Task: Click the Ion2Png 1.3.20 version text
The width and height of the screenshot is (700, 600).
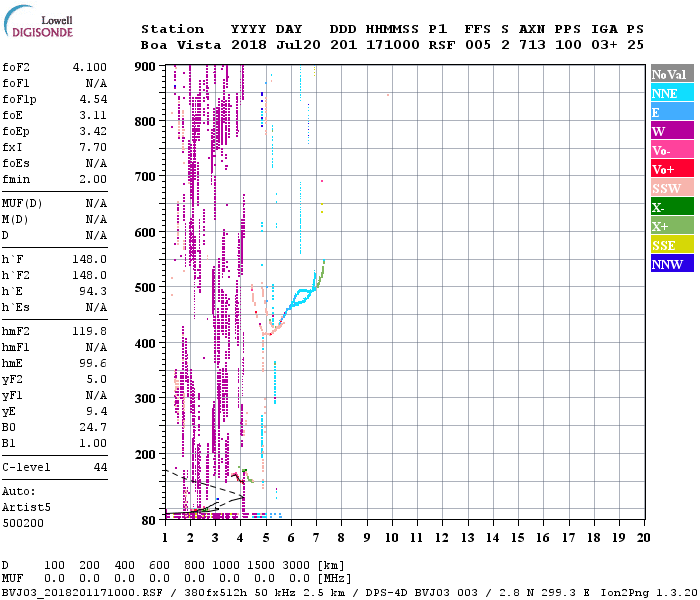Action: coord(649,592)
